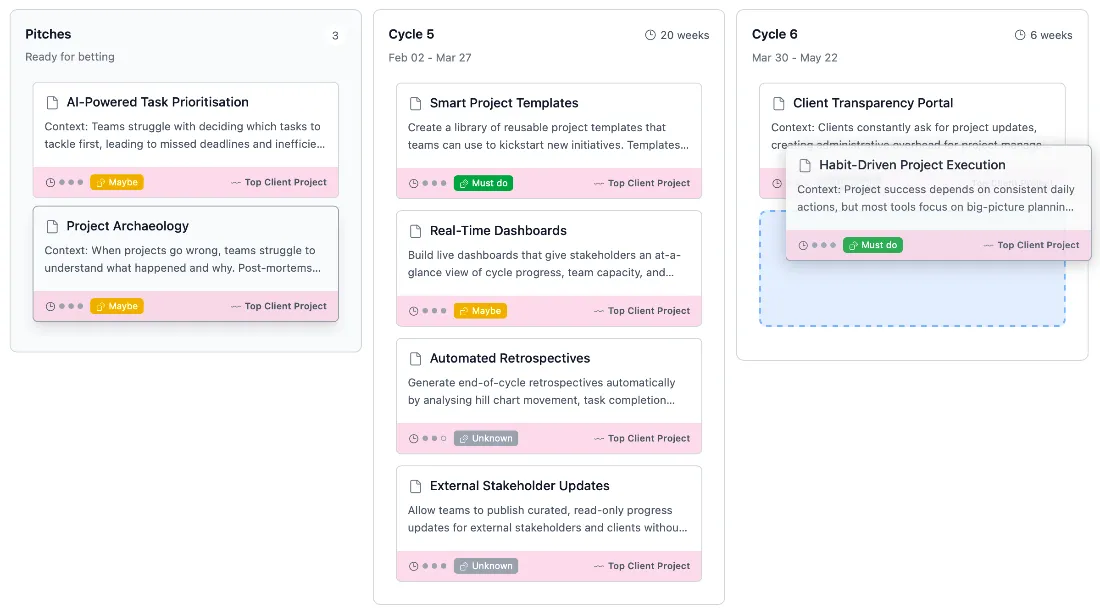Click appetite dots on Automated Retrospectives card
Viewport: 1100px width, 615px height.
coord(434,438)
